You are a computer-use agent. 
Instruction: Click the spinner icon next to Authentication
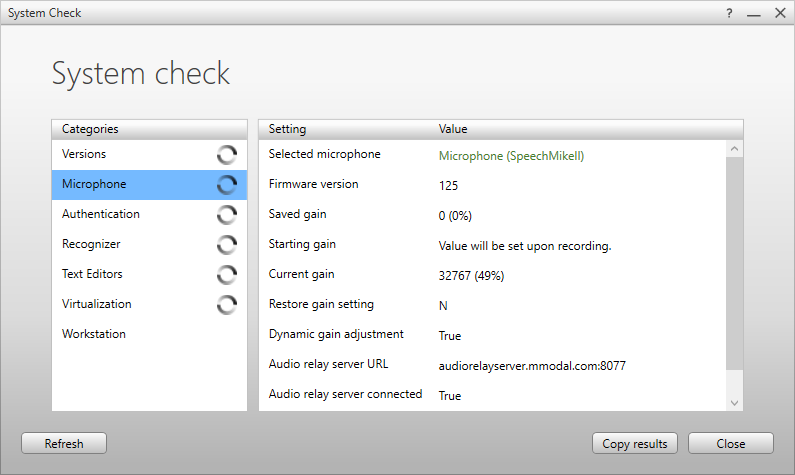[x=227, y=214]
